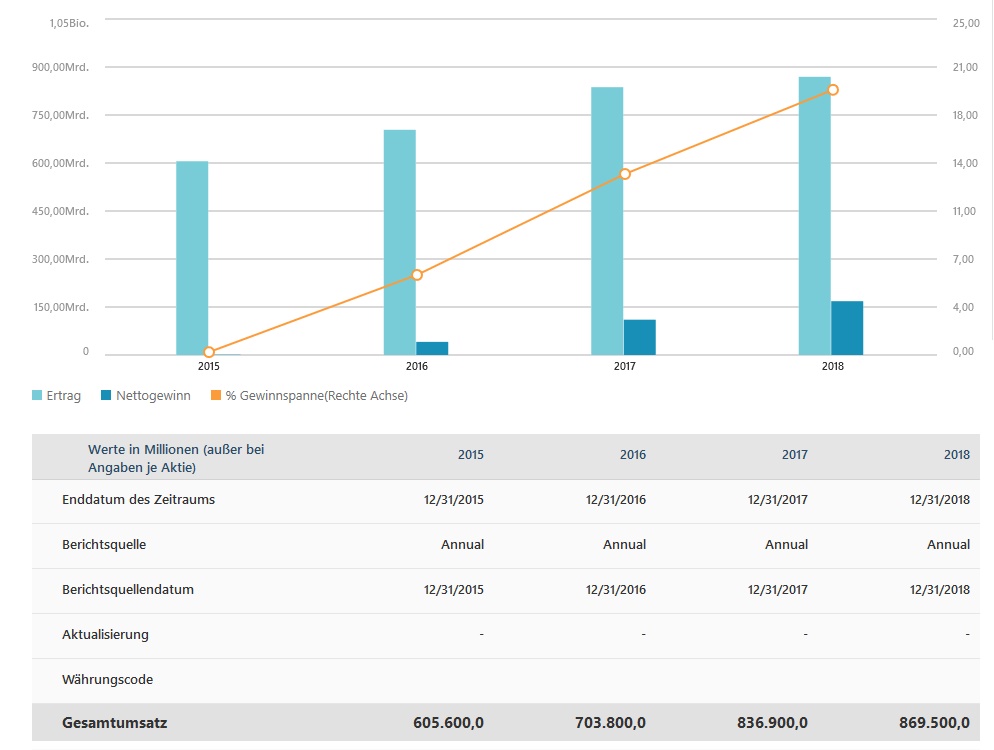The image size is (994, 750).
Task: Click the 2016 profit margin line marker
Action: pyautogui.click(x=417, y=275)
